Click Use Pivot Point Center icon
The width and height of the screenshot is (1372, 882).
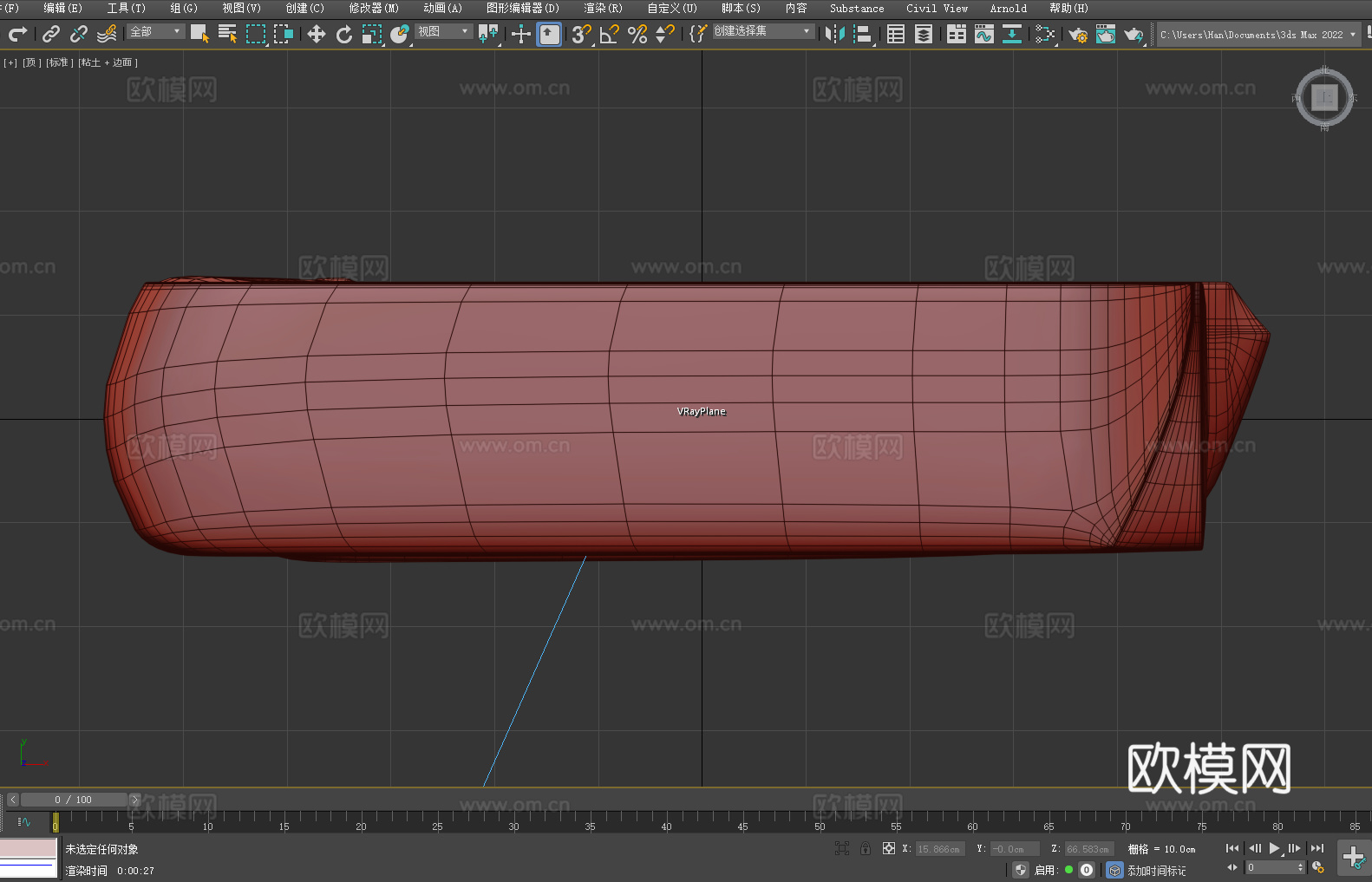488,34
